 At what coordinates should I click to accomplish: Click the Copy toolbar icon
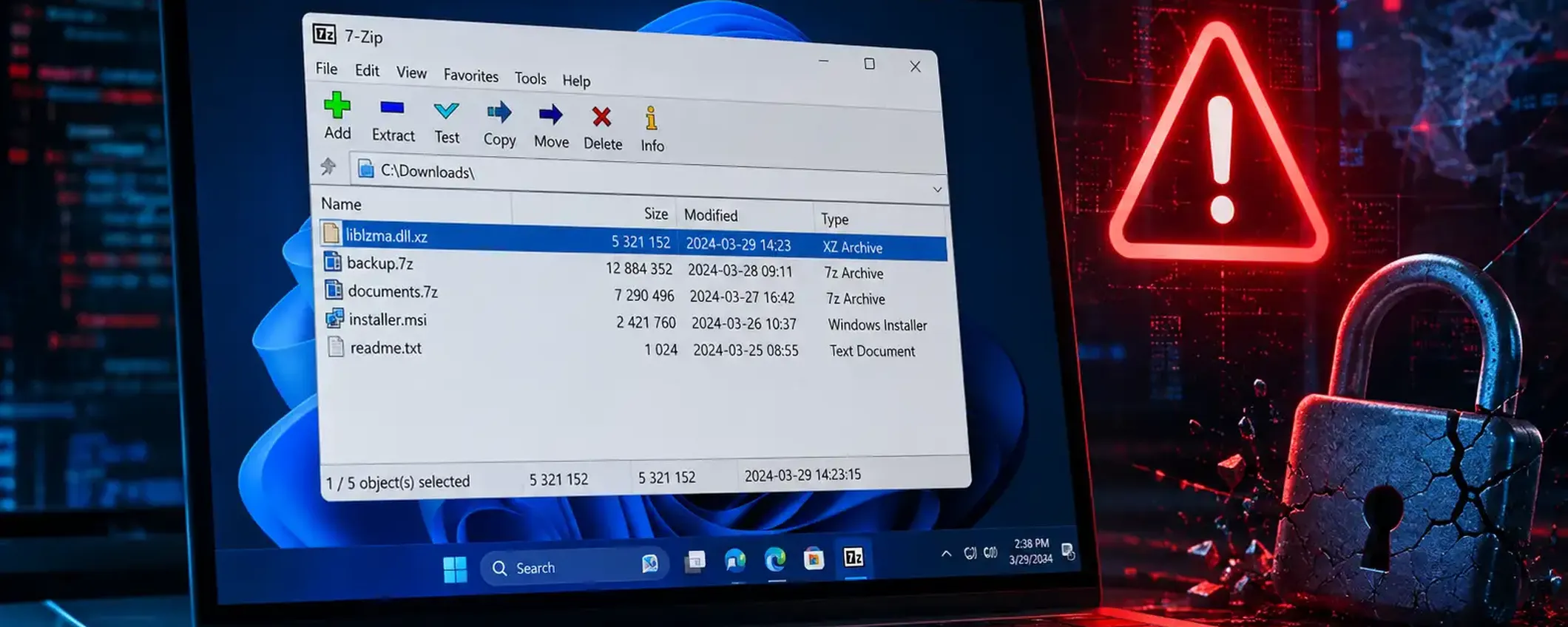499,112
